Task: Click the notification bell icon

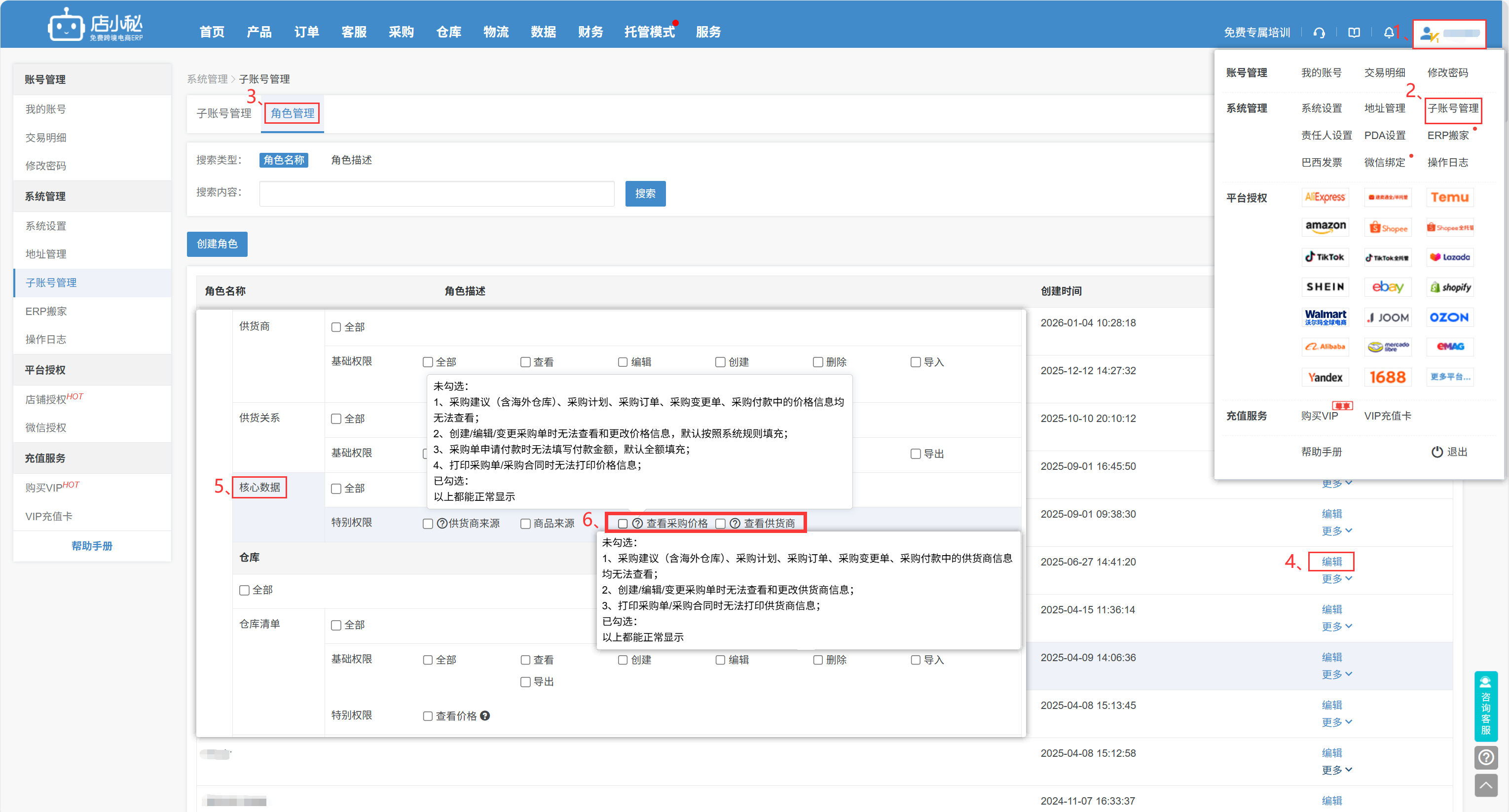Action: (x=1388, y=33)
